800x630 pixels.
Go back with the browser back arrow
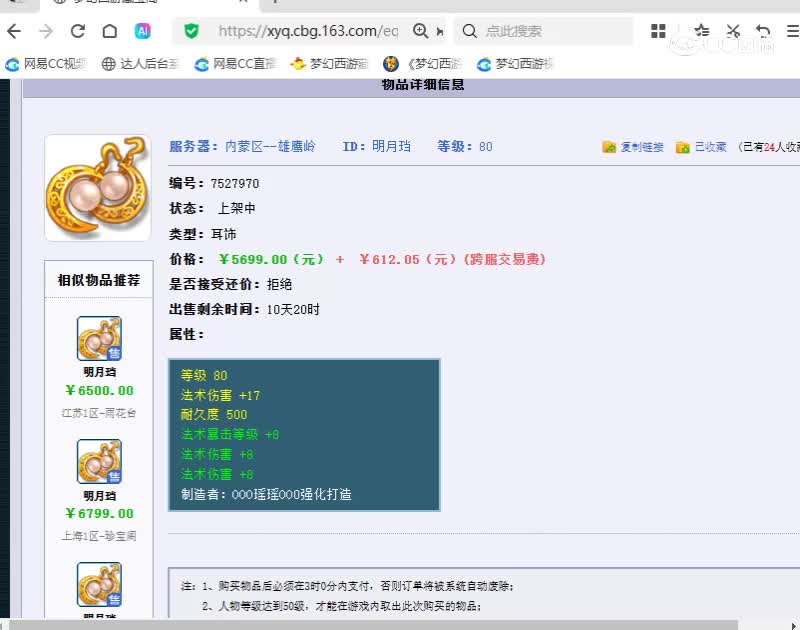14,32
